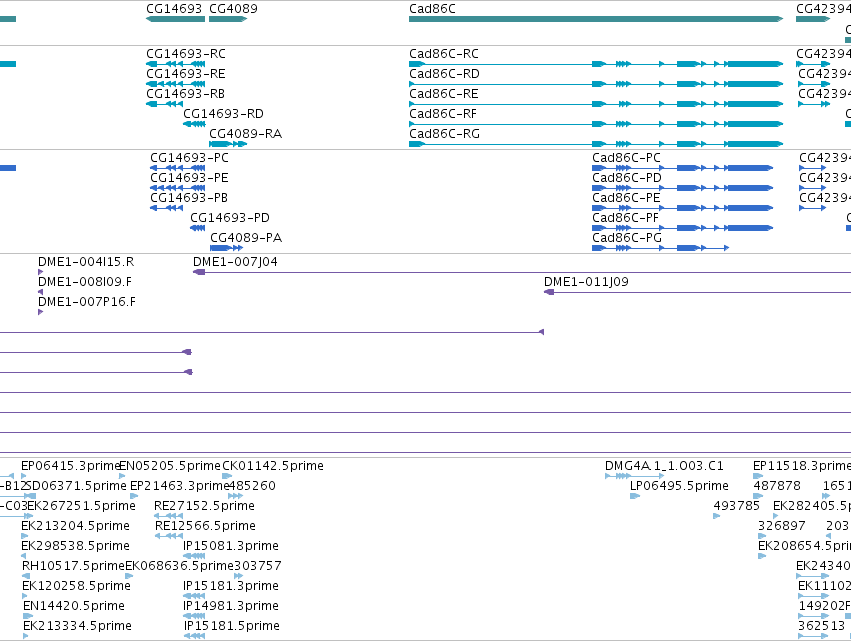Click the teal CG4089 gene arrow bar

point(228,19)
